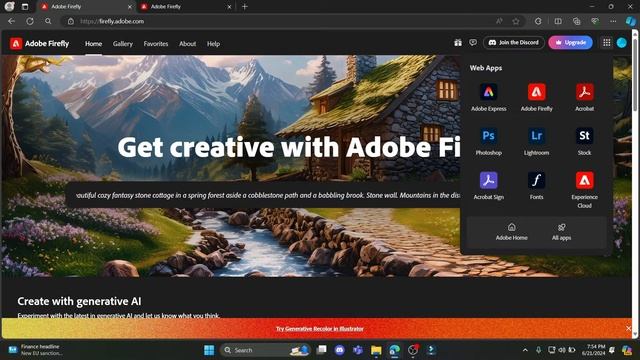
Task: Add page to browser favorites star
Action: (516, 21)
